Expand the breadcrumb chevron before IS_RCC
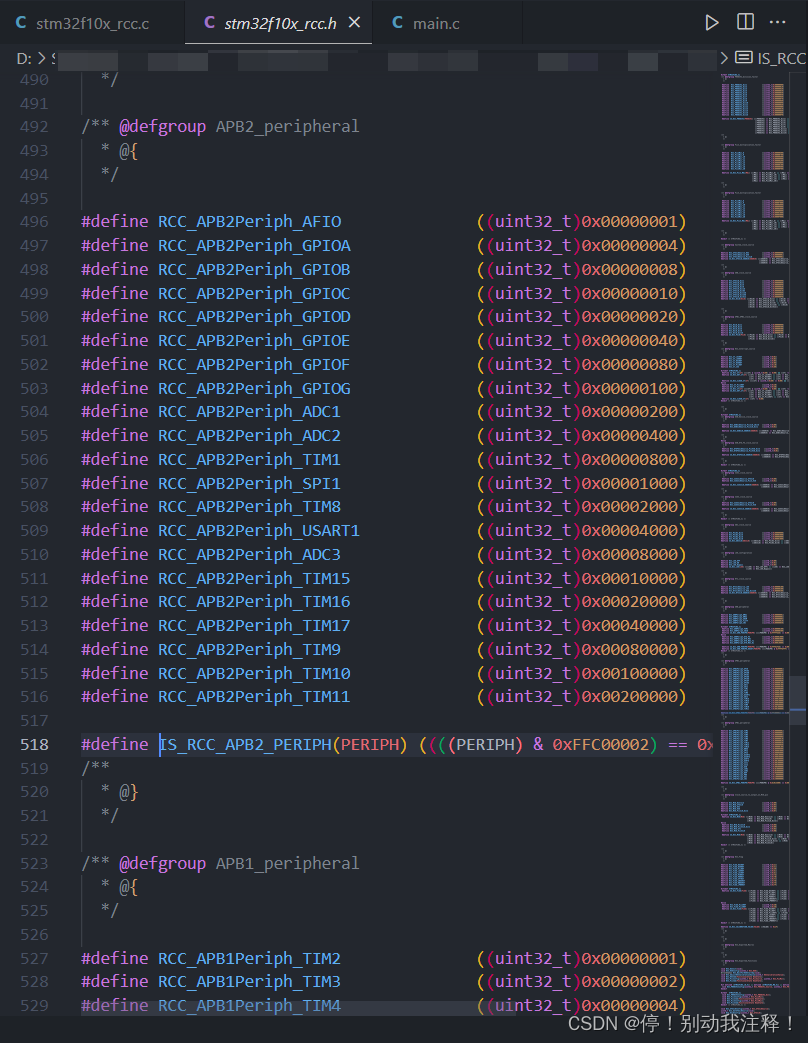Viewport: 808px width, 1043px height. pyautogui.click(x=724, y=58)
